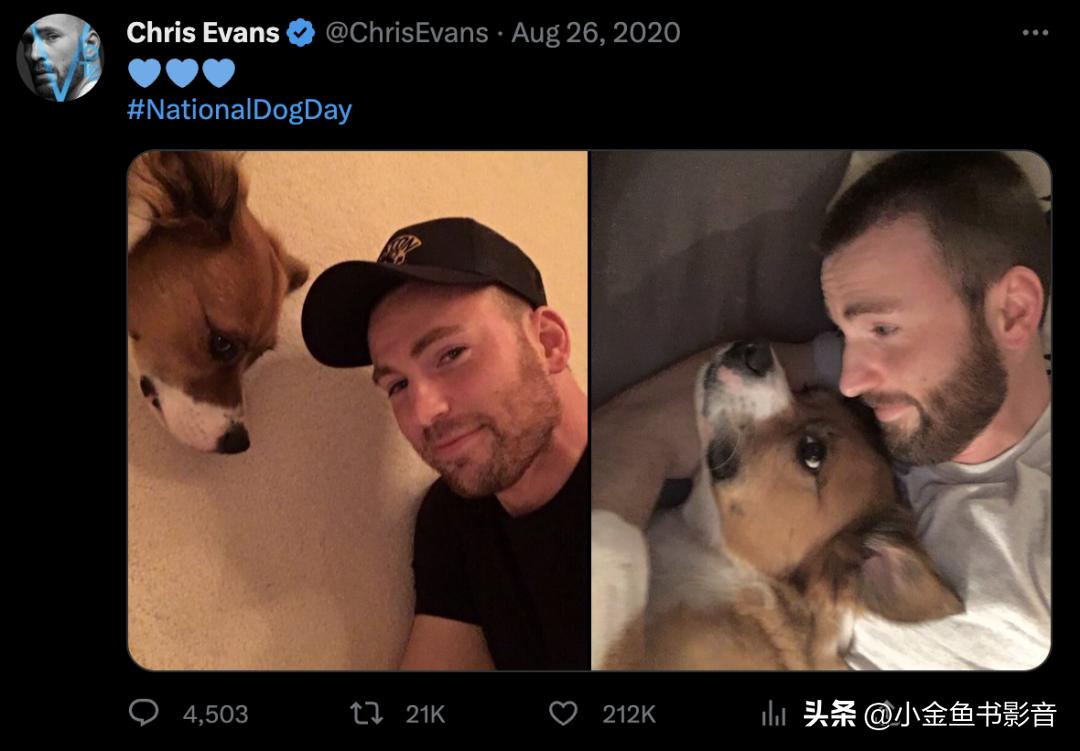Click the blue verified badge

pyautogui.click(x=301, y=33)
